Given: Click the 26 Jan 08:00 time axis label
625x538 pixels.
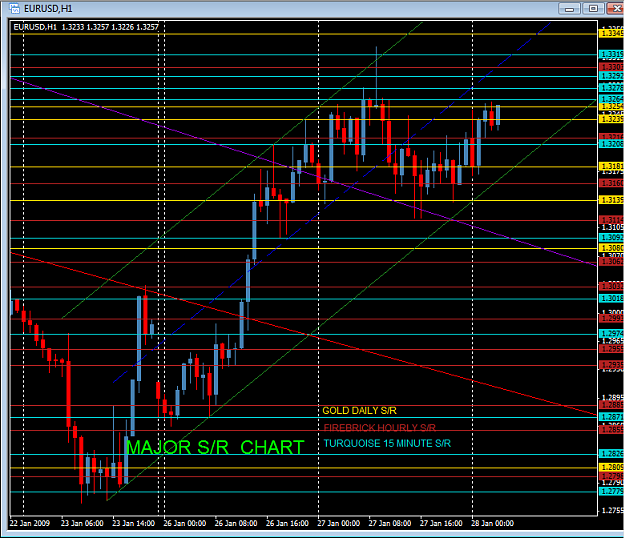Looking at the screenshot, I should (x=236, y=523).
